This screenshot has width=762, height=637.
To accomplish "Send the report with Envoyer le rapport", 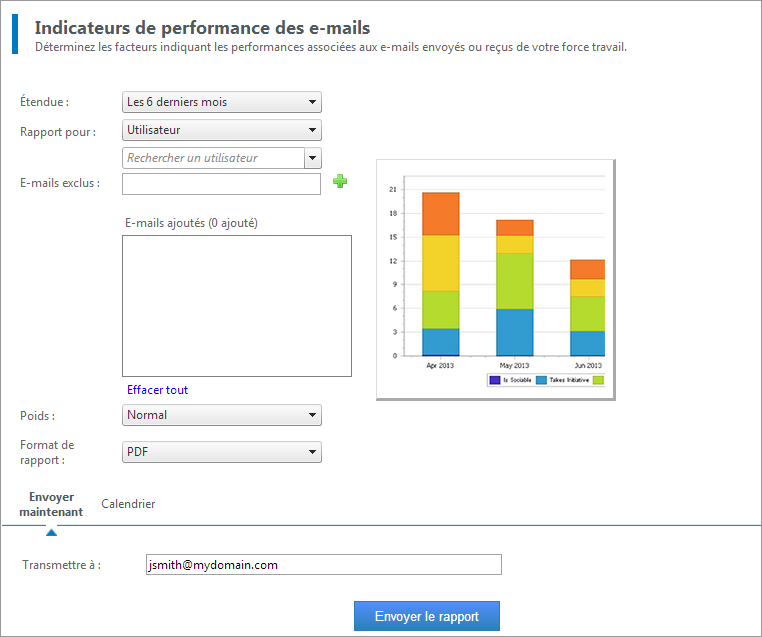I will pyautogui.click(x=427, y=616).
